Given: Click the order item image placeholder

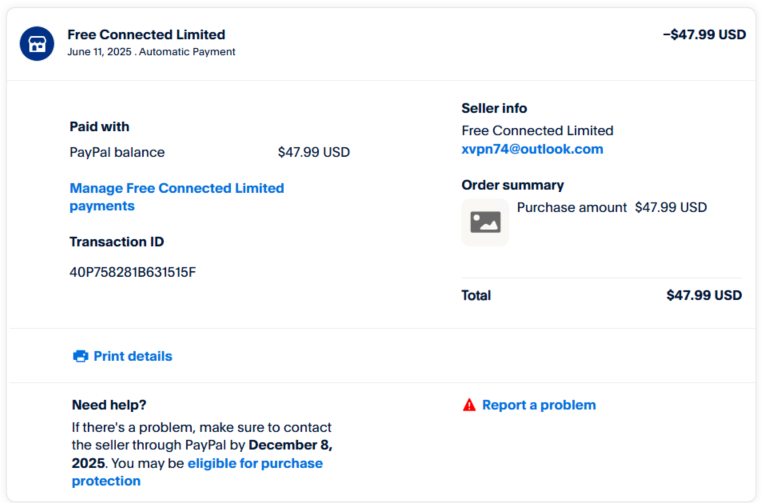Looking at the screenshot, I should pos(485,222).
